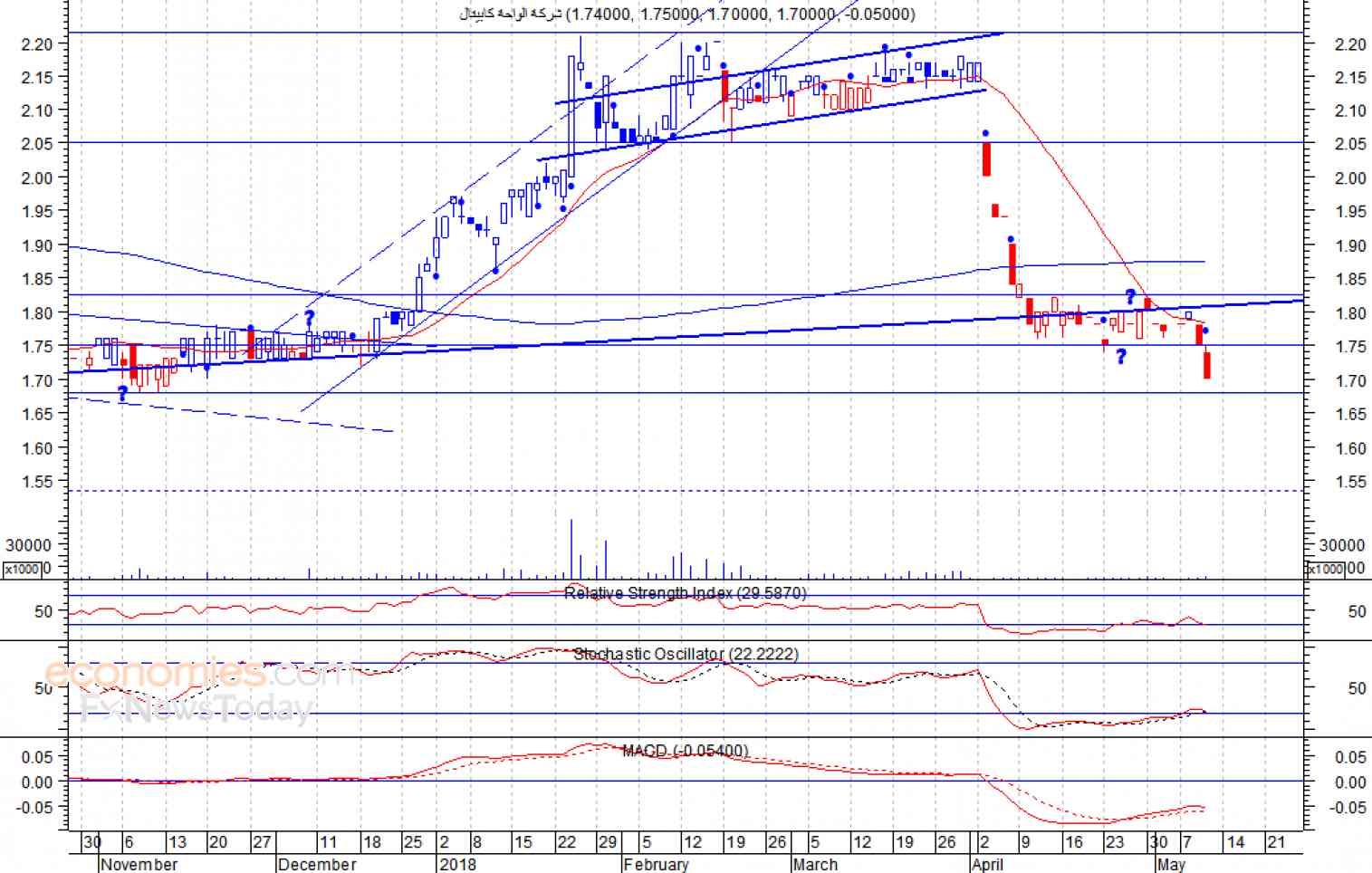Click 1.90 on the right price axis
Screen dimensions: 1372x873
pos(1350,246)
